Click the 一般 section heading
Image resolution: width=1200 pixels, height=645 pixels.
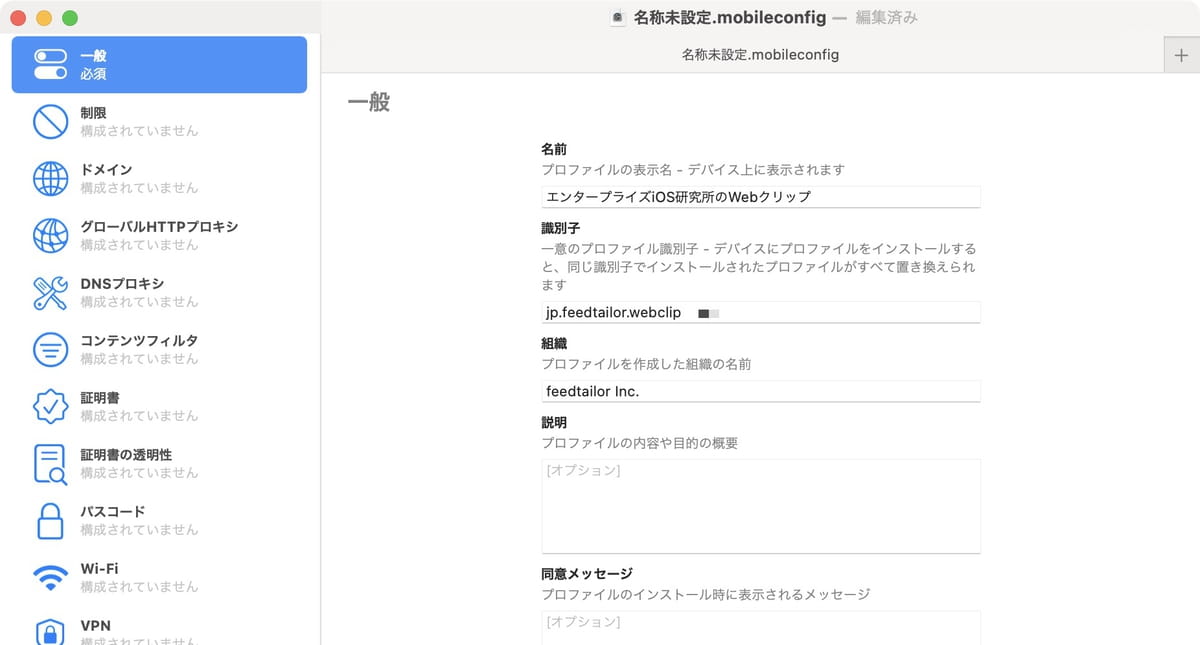[x=368, y=102]
